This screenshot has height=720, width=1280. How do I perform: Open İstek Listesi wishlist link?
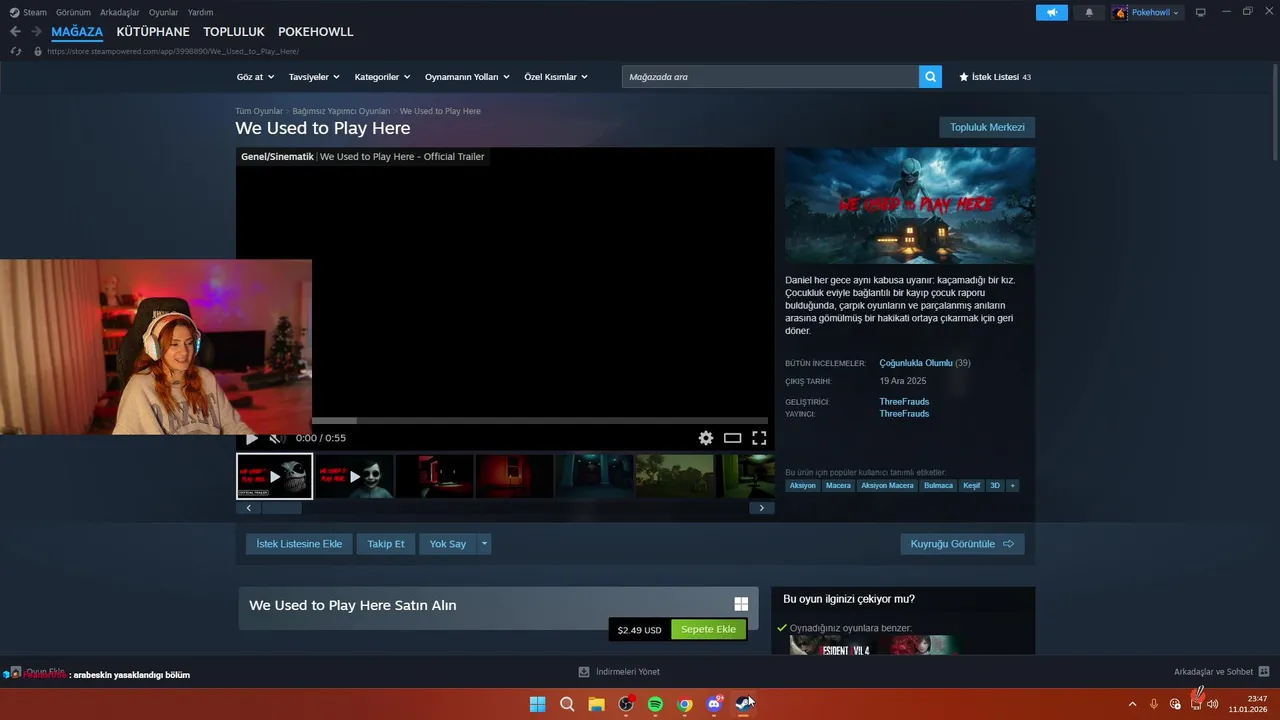click(x=995, y=77)
